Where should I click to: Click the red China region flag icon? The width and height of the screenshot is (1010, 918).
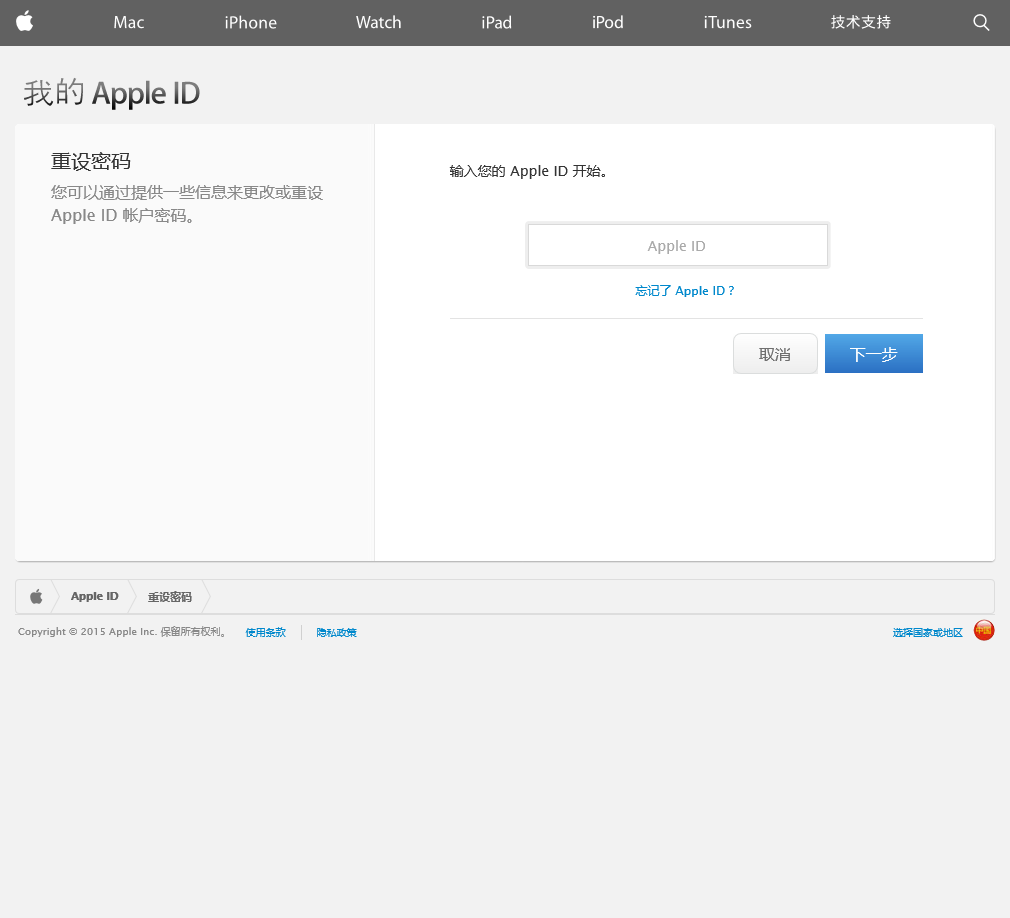984,631
